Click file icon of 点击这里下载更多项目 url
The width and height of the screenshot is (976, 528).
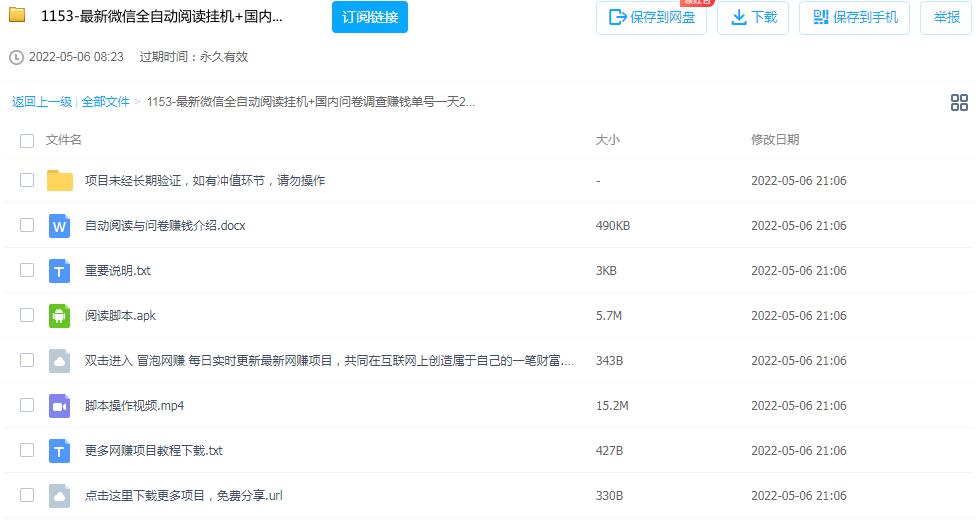pyautogui.click(x=59, y=496)
